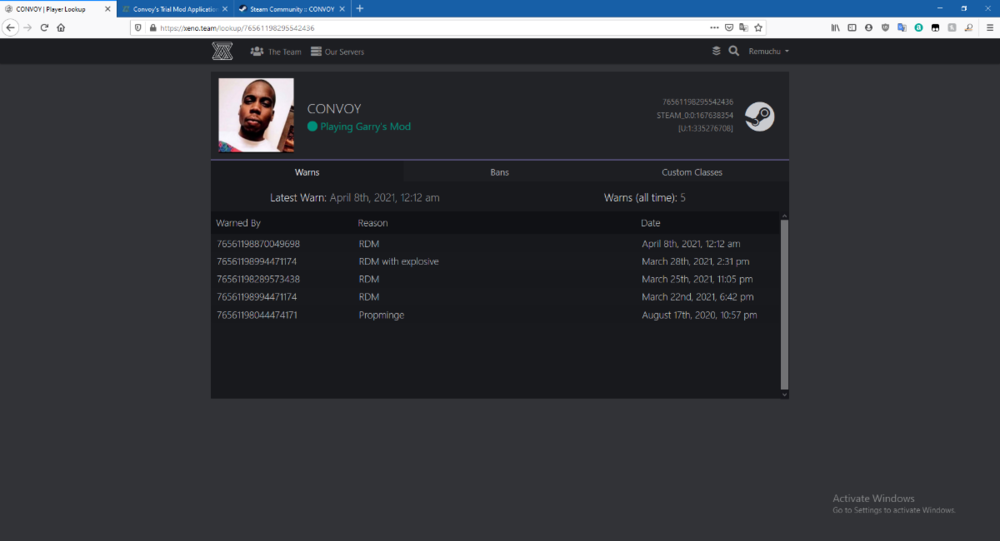Screen dimensions: 1000x541
Task: Click CONVOY's profile avatar picture
Action: tap(256, 116)
